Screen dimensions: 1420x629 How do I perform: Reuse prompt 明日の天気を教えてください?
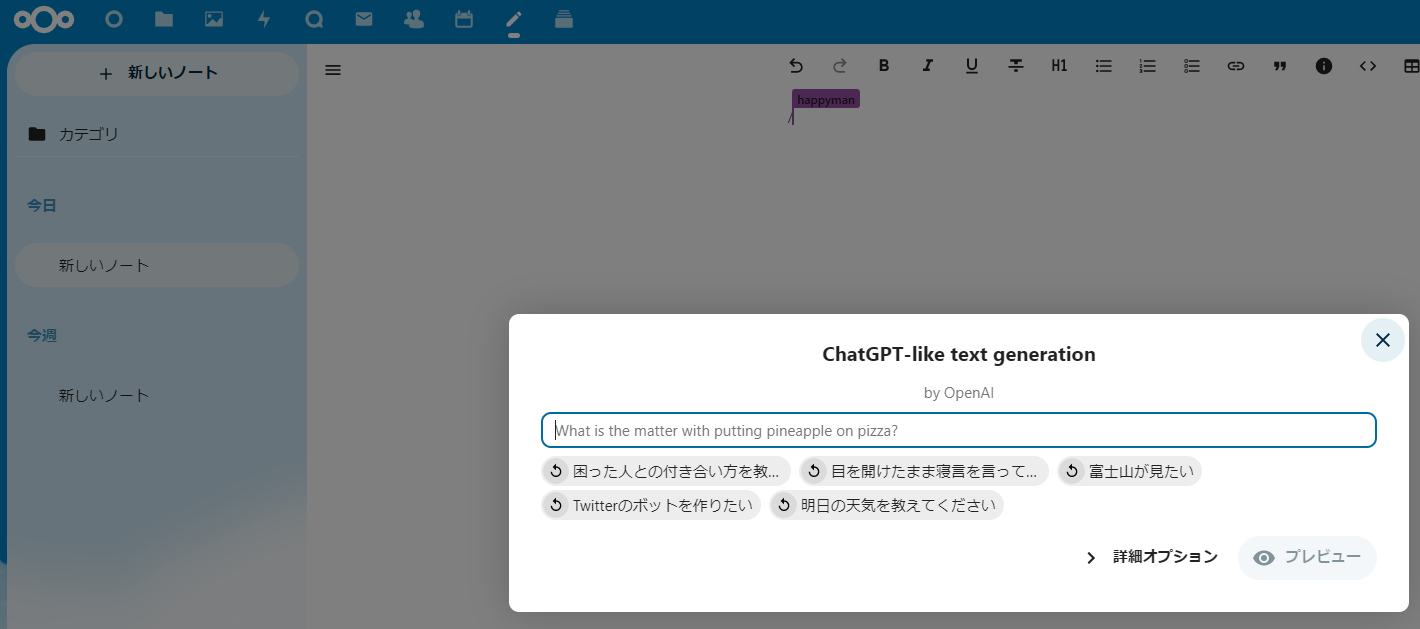(886, 505)
